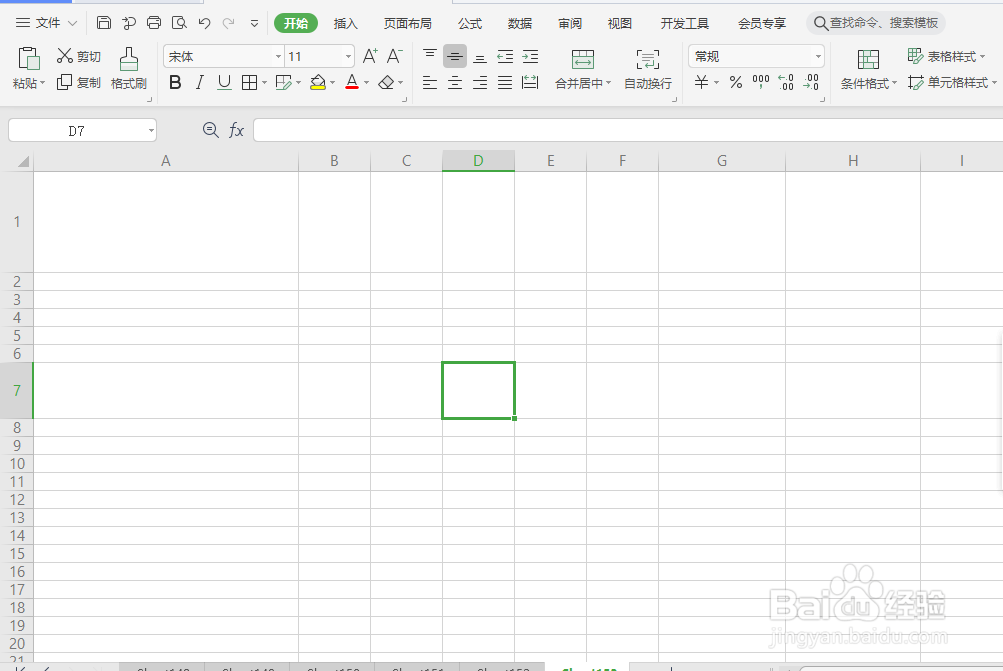The image size is (1003, 671).
Task: Open Print Preview icon
Action: click(179, 23)
